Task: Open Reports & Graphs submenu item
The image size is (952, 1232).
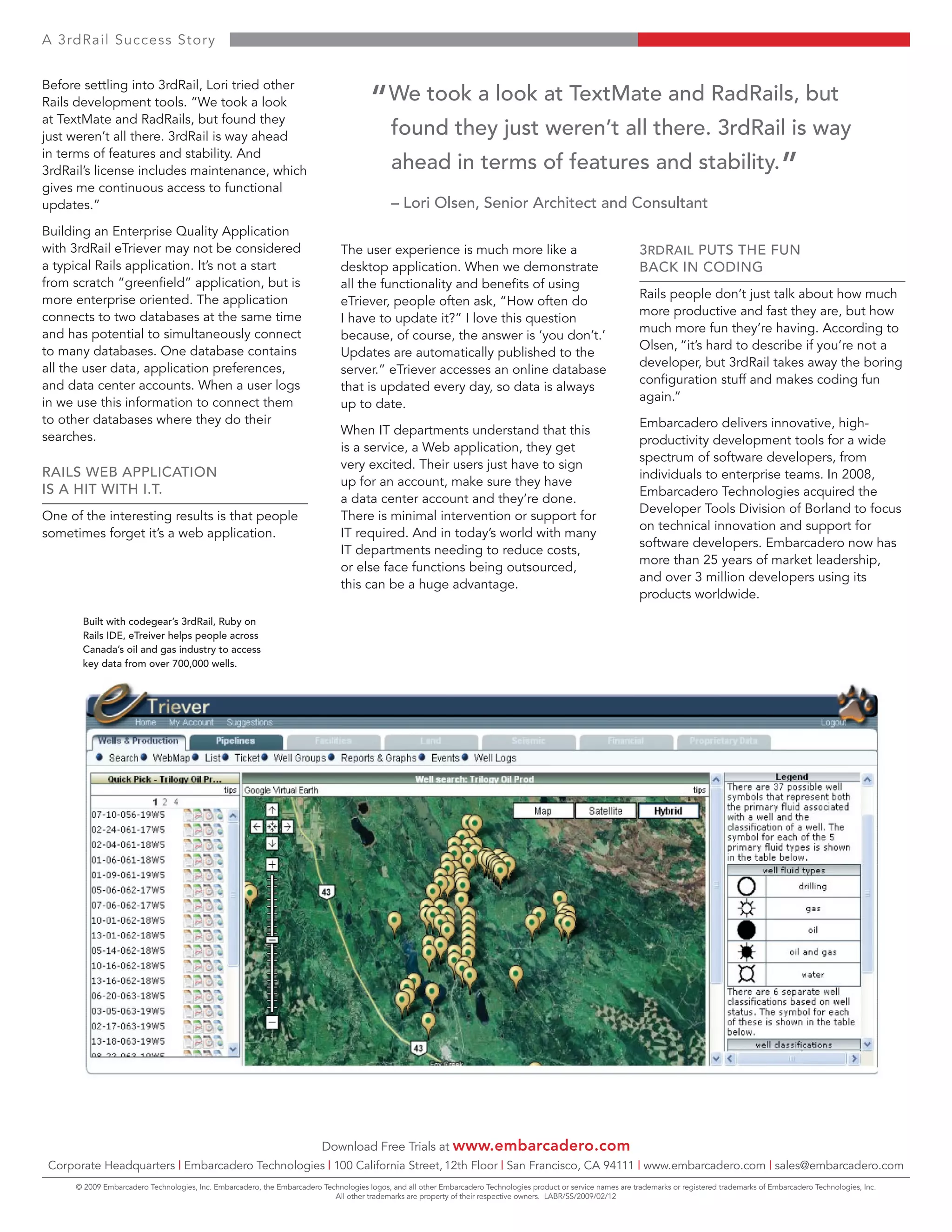Action: [x=378, y=758]
